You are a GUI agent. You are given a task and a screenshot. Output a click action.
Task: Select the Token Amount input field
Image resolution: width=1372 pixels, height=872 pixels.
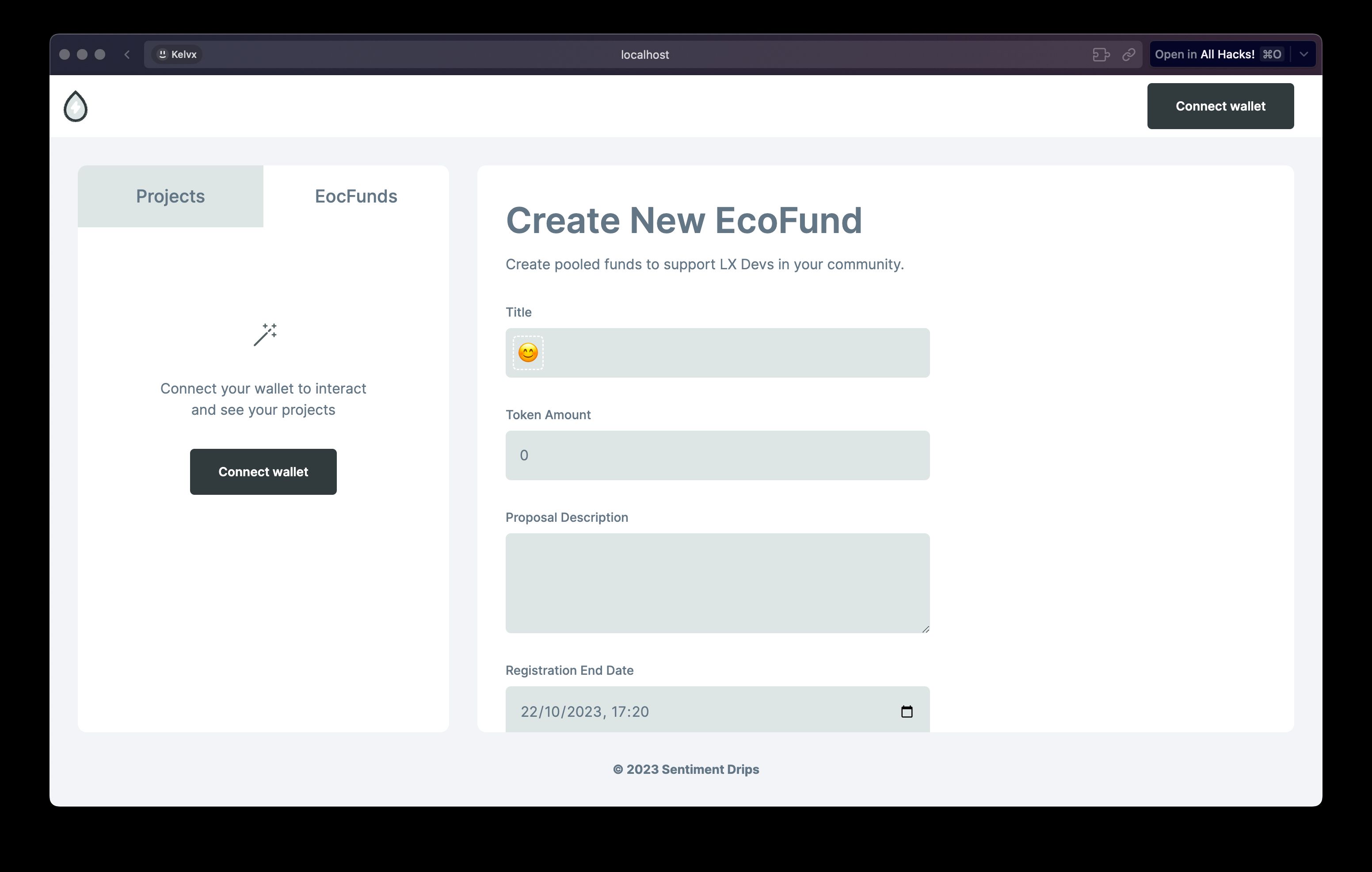717,455
